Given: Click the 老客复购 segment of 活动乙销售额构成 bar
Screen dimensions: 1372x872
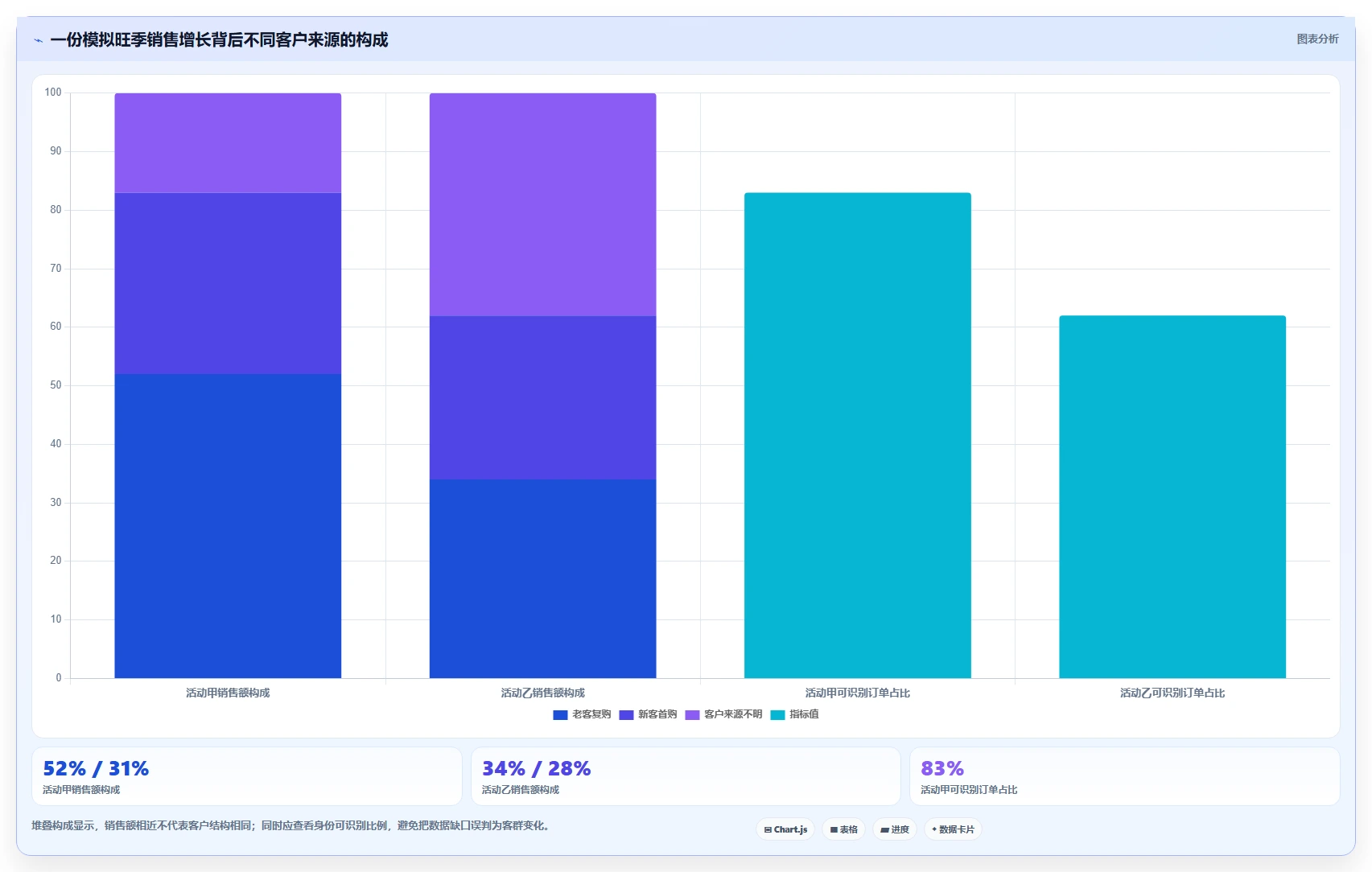Looking at the screenshot, I should tap(542, 578).
